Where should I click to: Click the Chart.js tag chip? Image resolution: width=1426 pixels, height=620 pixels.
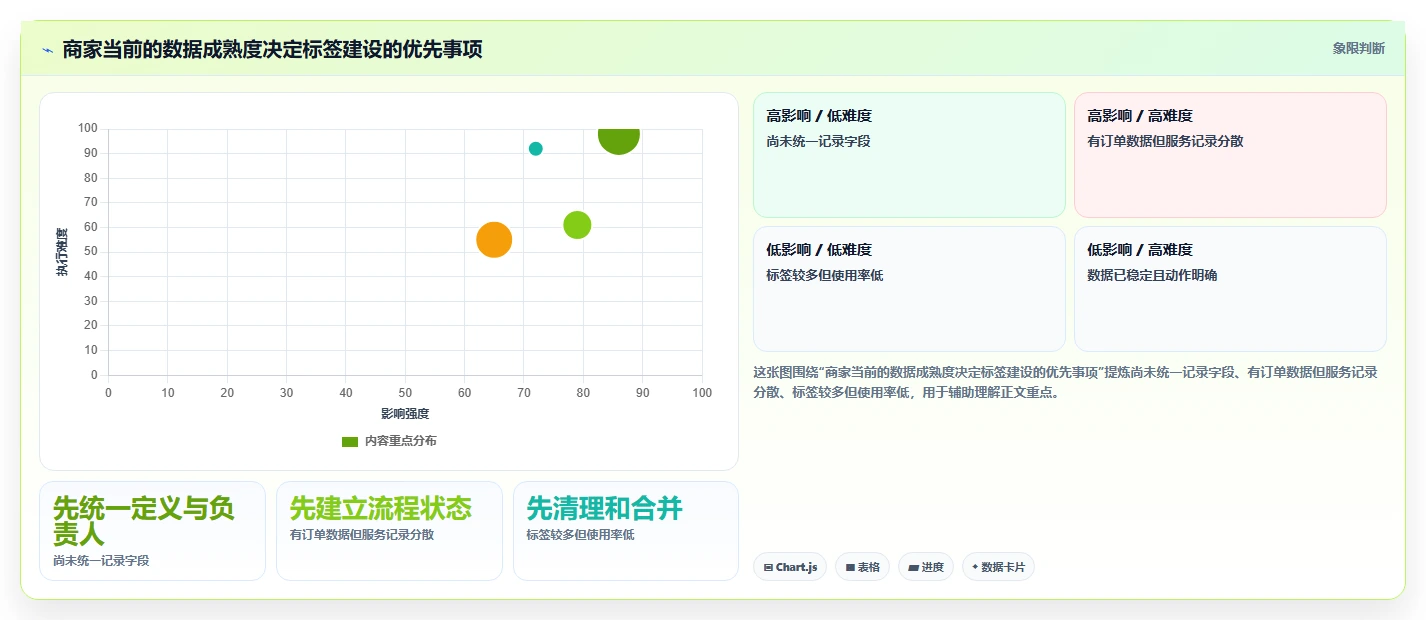coord(790,567)
